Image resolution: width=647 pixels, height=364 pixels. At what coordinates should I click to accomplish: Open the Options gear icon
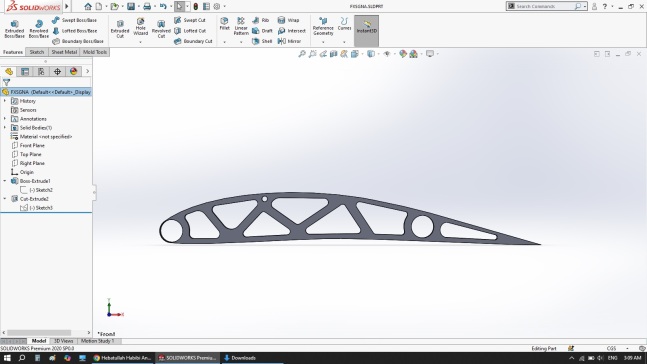pyautogui.click(x=217, y=6)
